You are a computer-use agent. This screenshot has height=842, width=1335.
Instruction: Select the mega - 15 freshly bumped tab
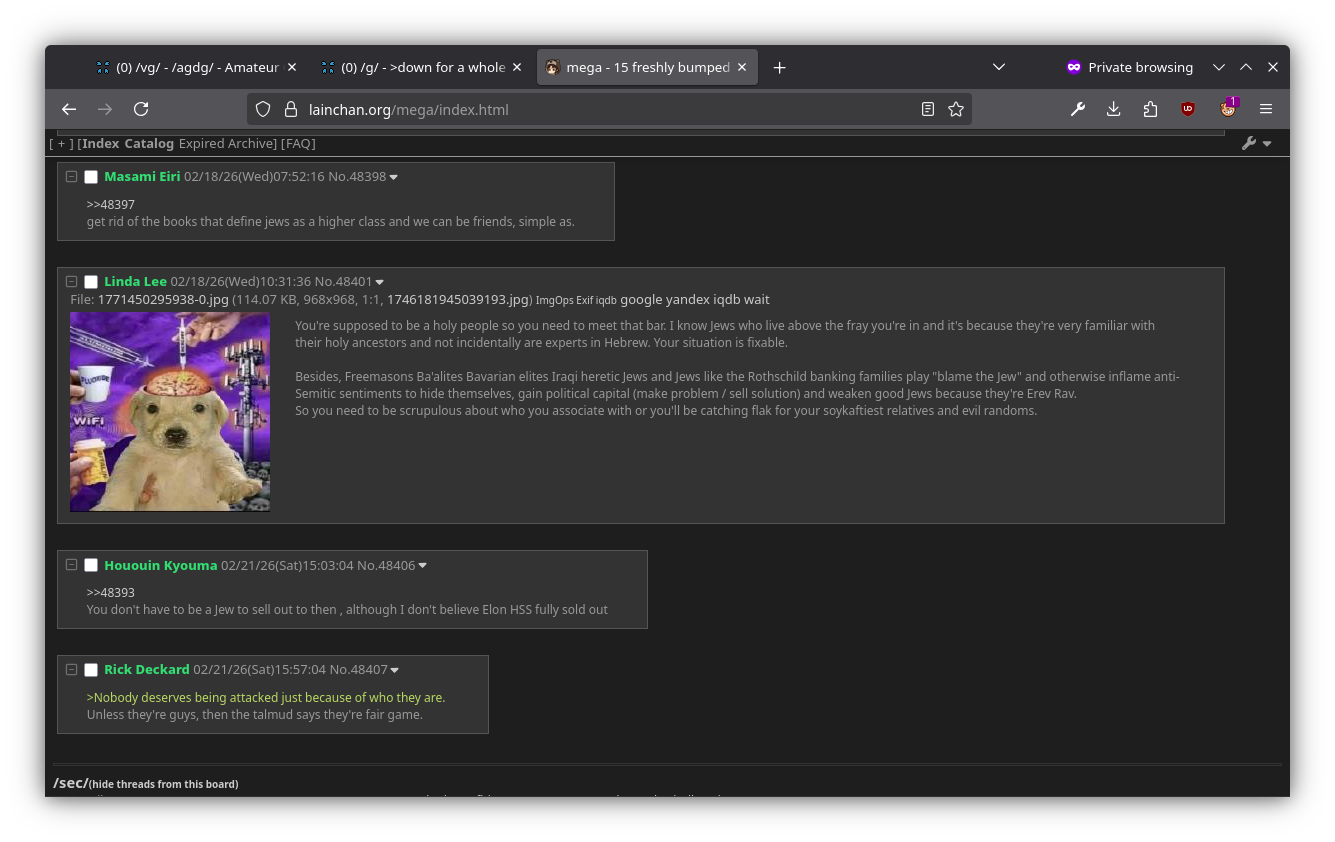[647, 67]
